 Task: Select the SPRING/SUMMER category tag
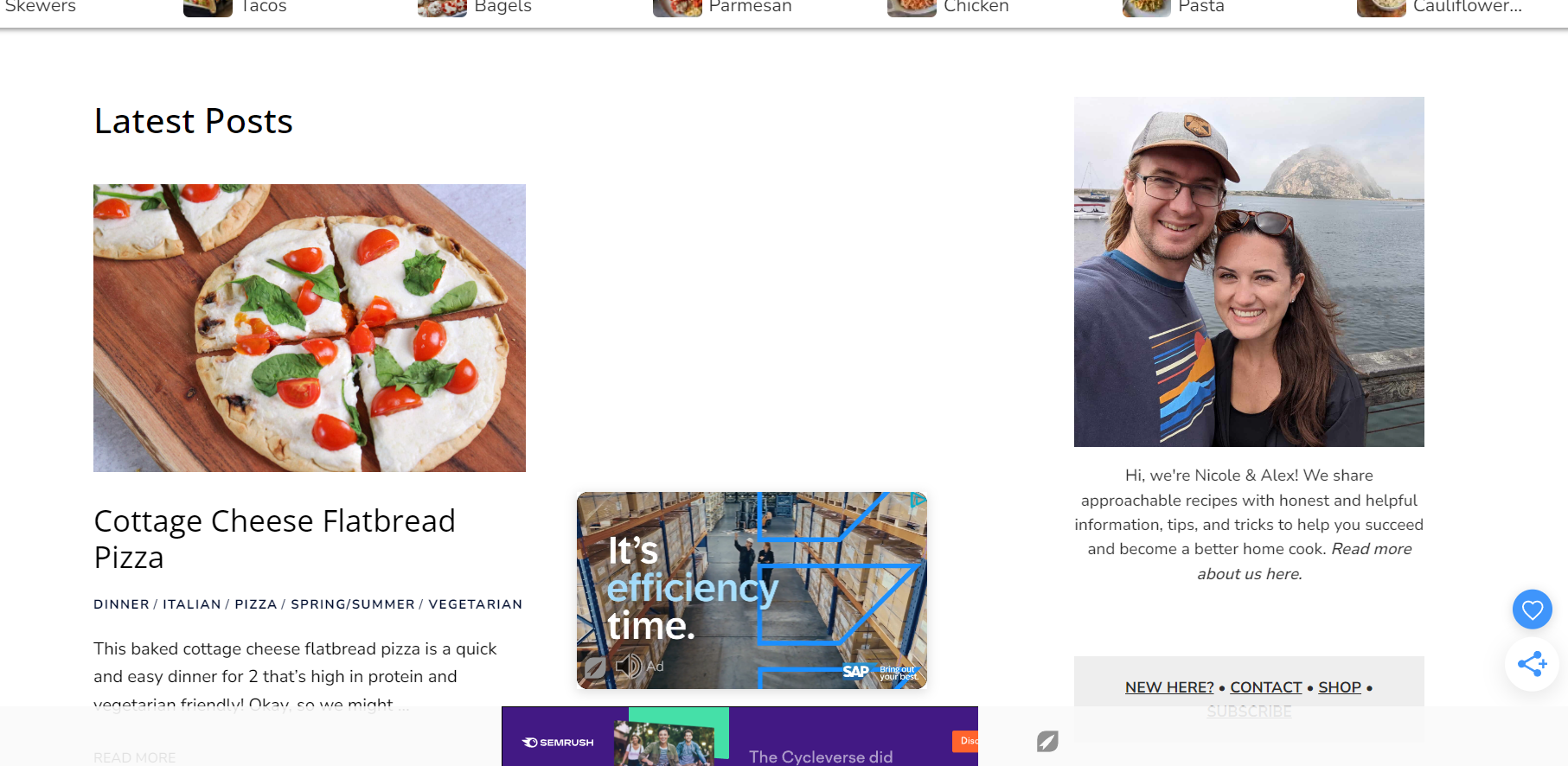tap(353, 604)
